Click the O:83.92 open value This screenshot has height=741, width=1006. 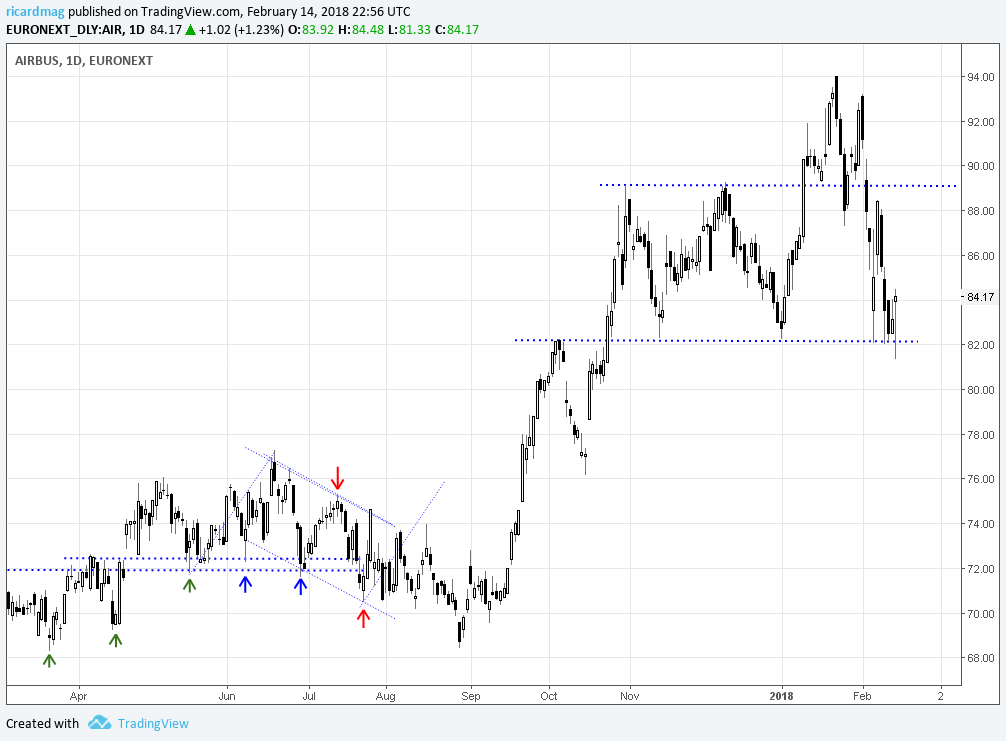click(311, 30)
